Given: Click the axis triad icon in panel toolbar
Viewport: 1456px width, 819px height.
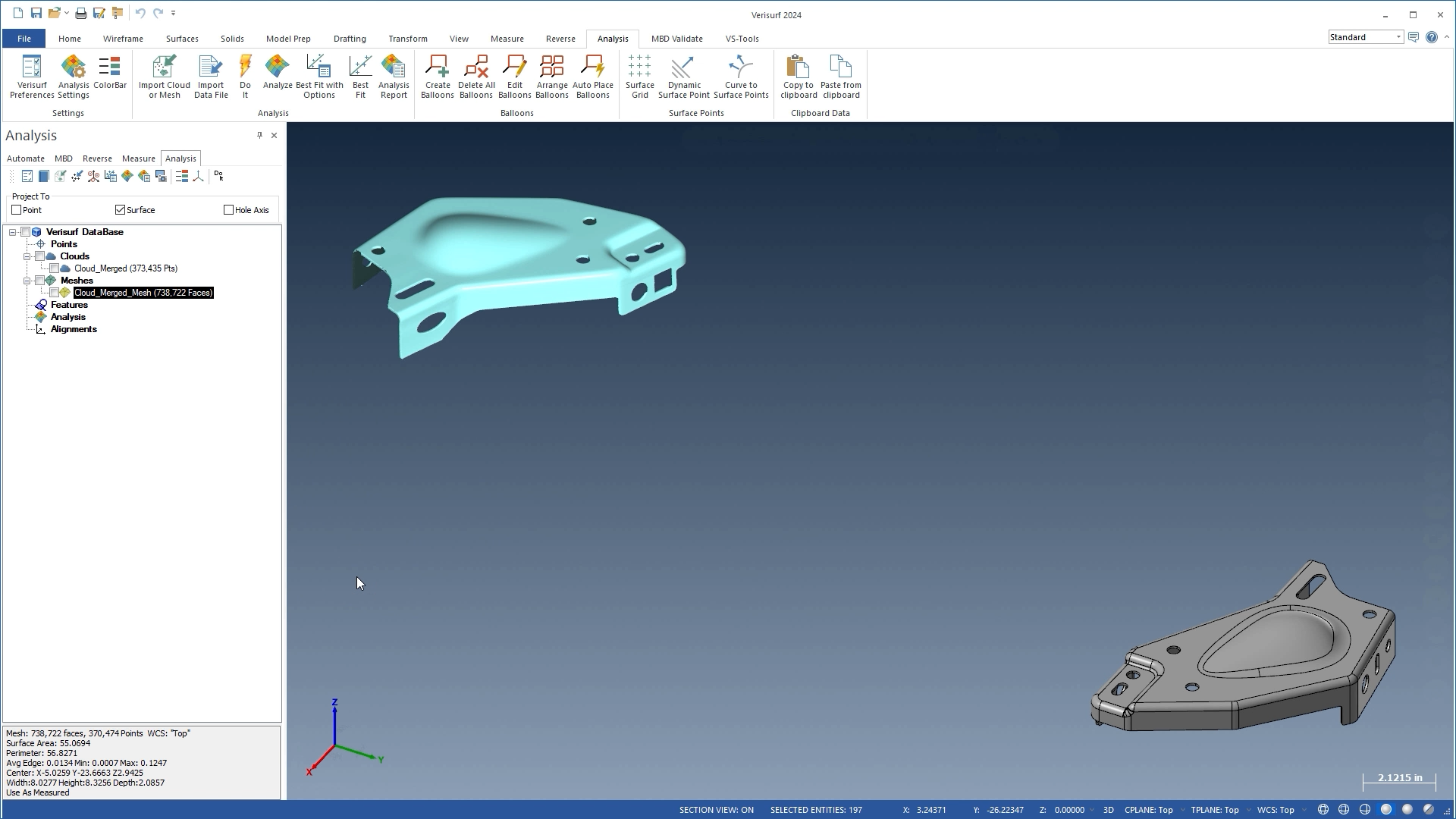Looking at the screenshot, I should coord(199,176).
